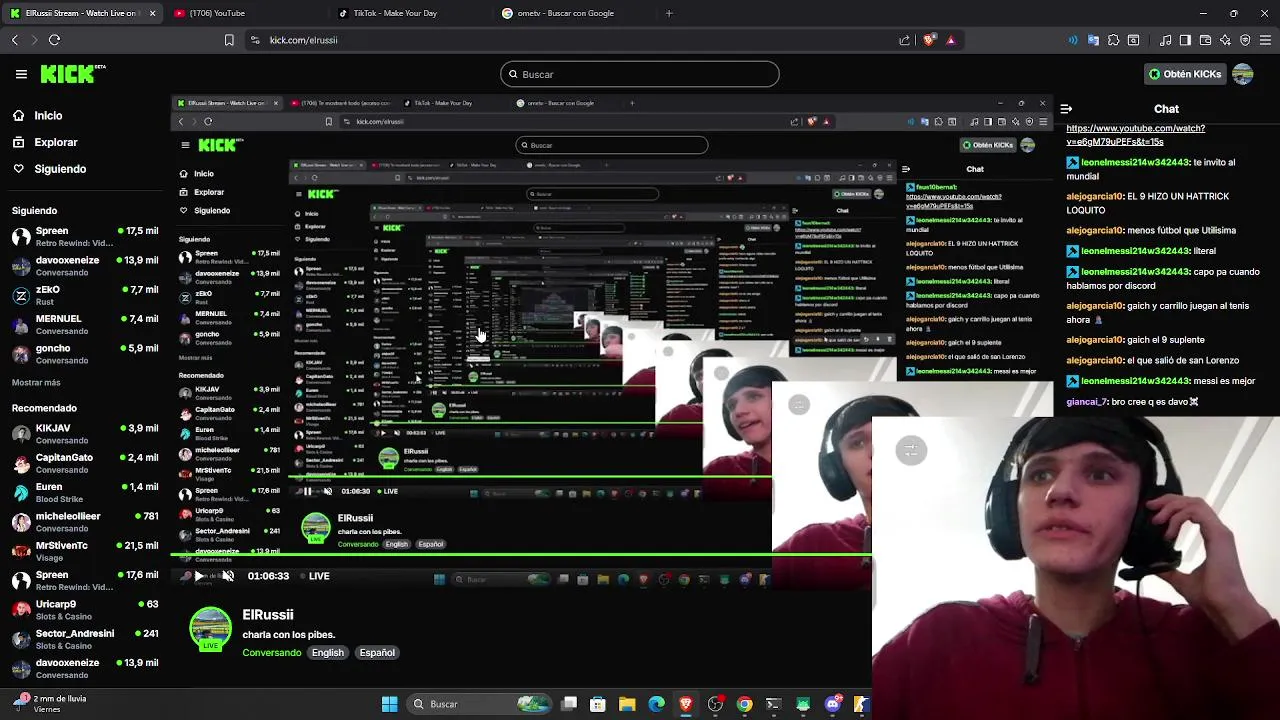Bookmark this page with the bookmark icon

tap(229, 40)
